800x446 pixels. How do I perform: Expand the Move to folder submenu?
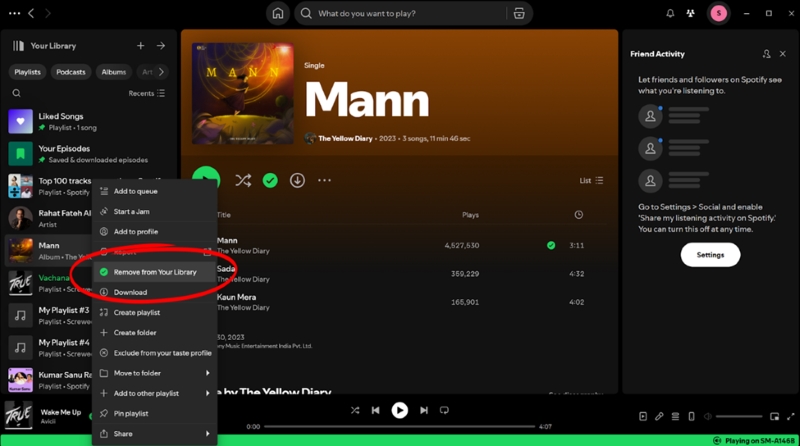[155, 373]
